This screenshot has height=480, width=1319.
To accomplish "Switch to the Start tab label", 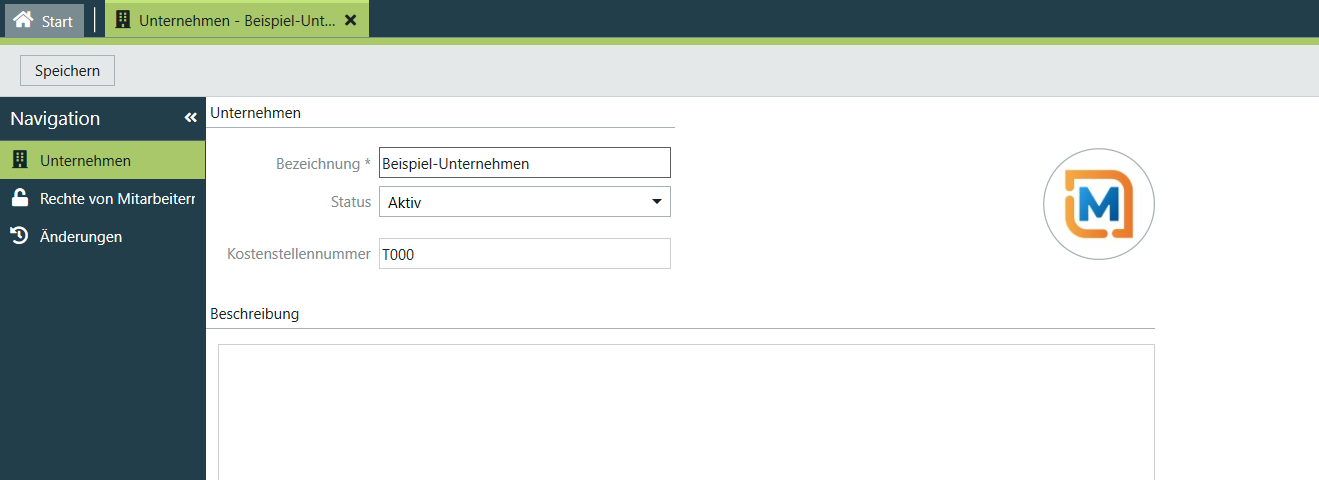I will tap(57, 21).
